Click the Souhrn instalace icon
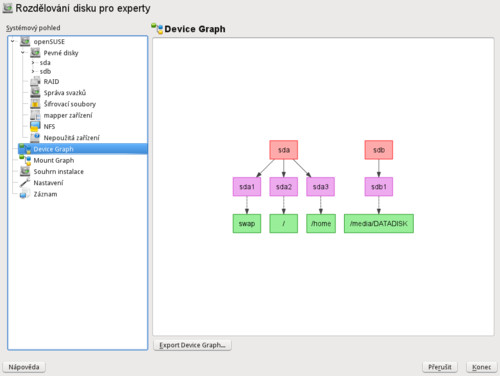Screen dimensions: 500x376 click(x=25, y=171)
